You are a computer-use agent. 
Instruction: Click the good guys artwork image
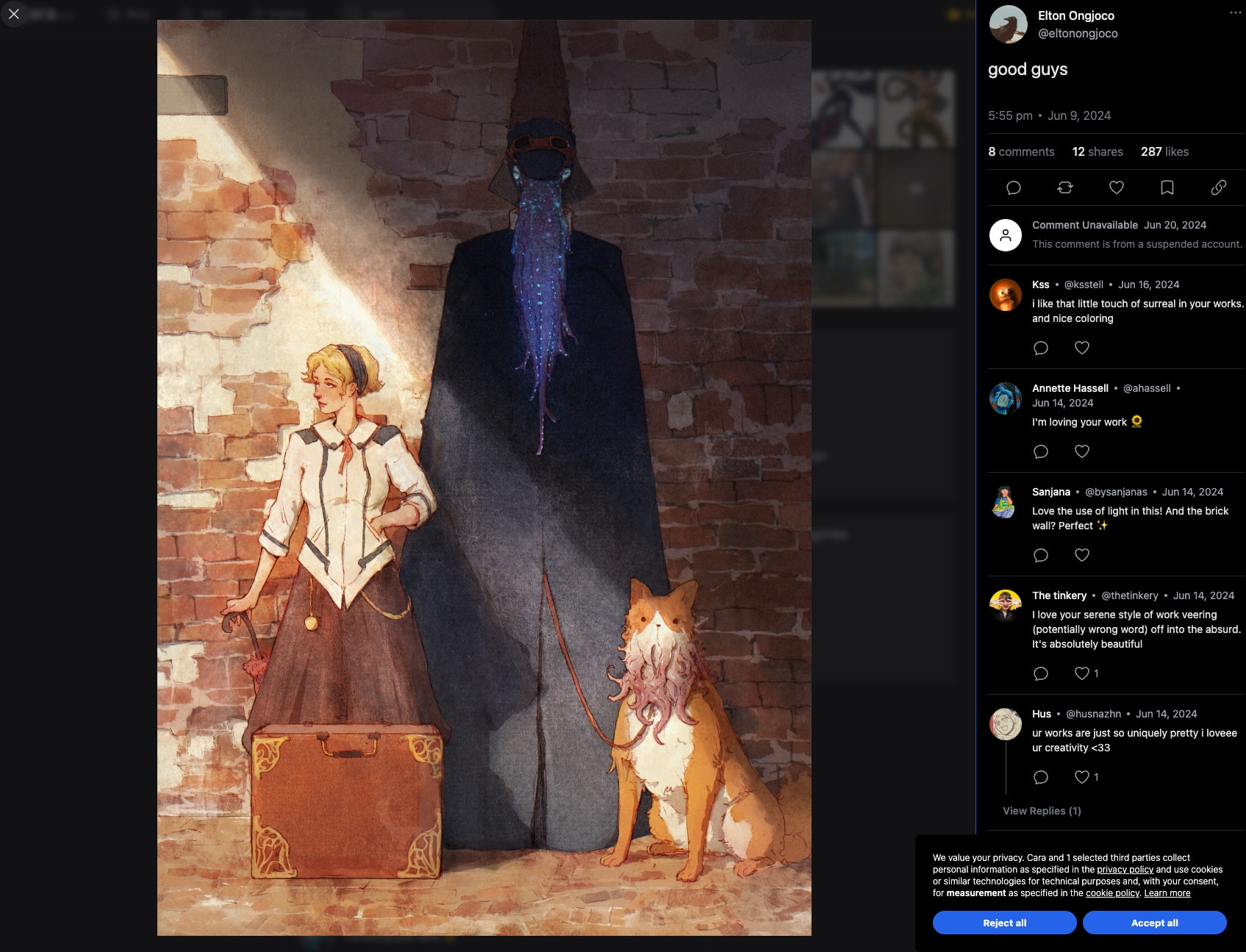click(x=484, y=478)
